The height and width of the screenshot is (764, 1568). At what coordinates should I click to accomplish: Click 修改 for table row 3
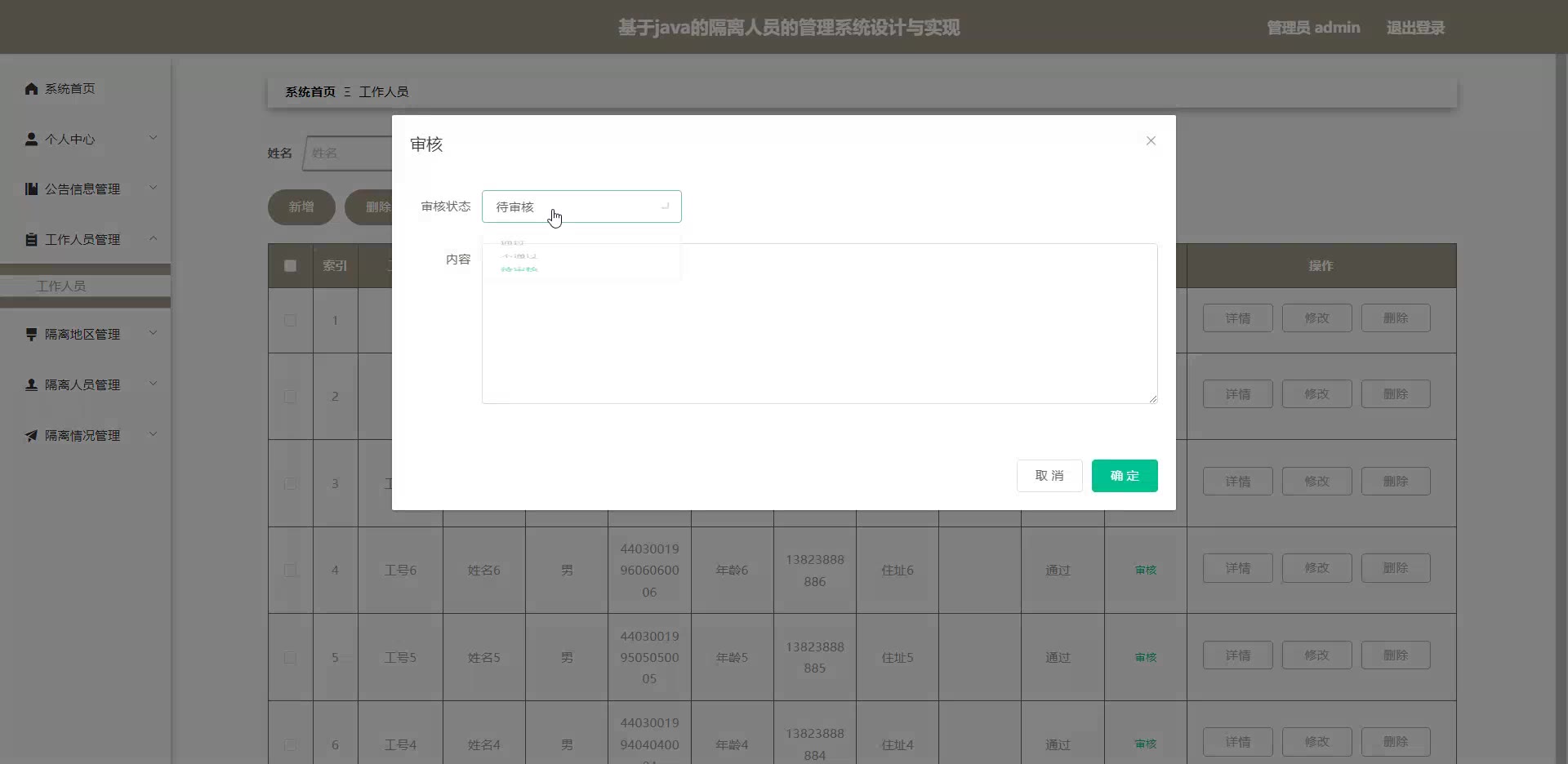pos(1317,481)
